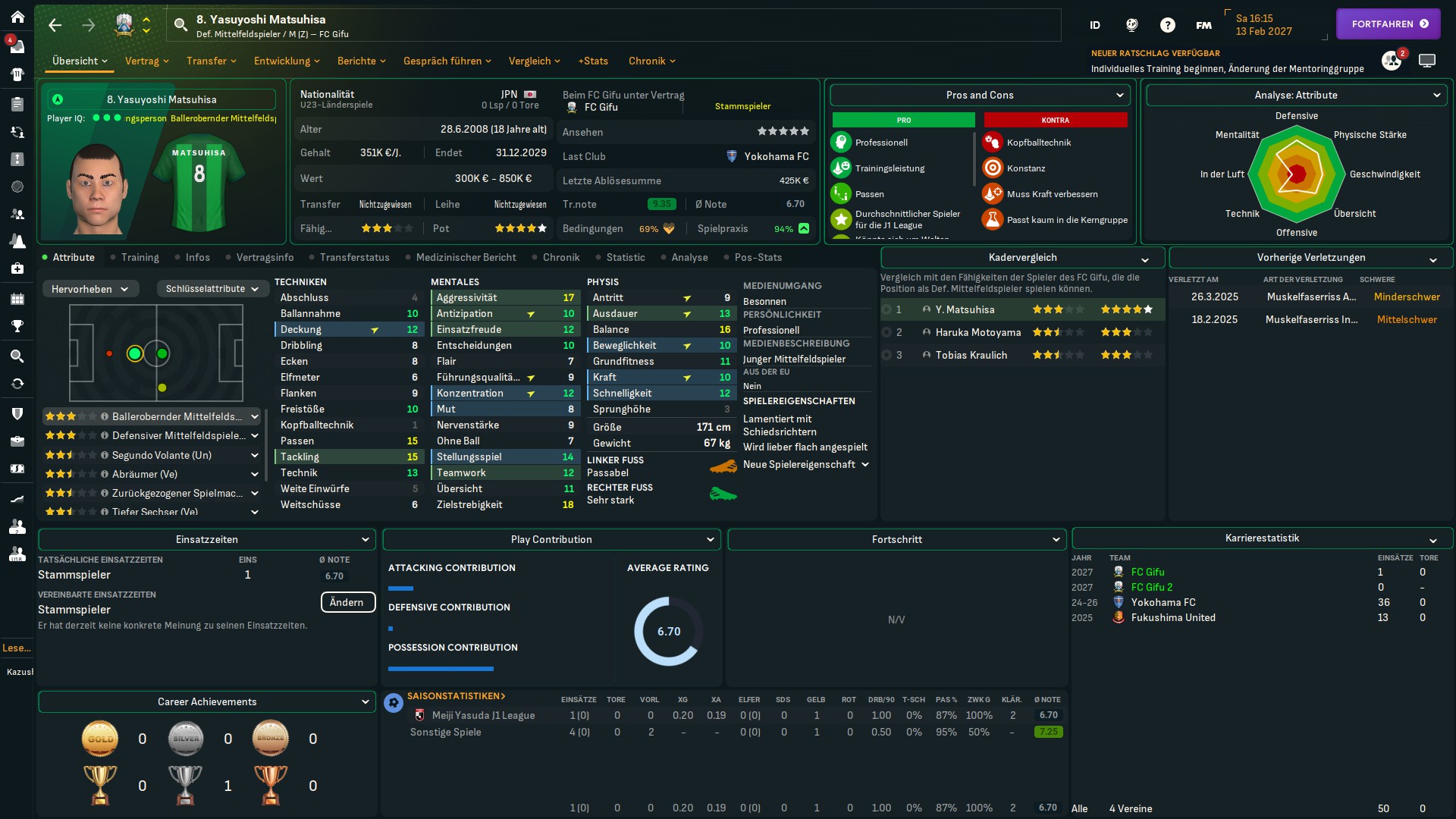
Task: Select the Statistic radio tab
Action: (x=625, y=258)
